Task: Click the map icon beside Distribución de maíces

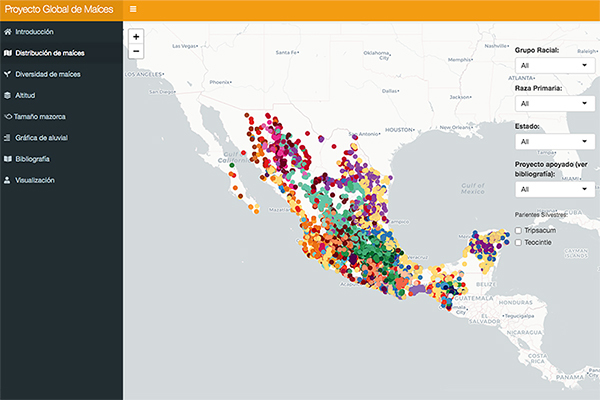Action: [8, 53]
